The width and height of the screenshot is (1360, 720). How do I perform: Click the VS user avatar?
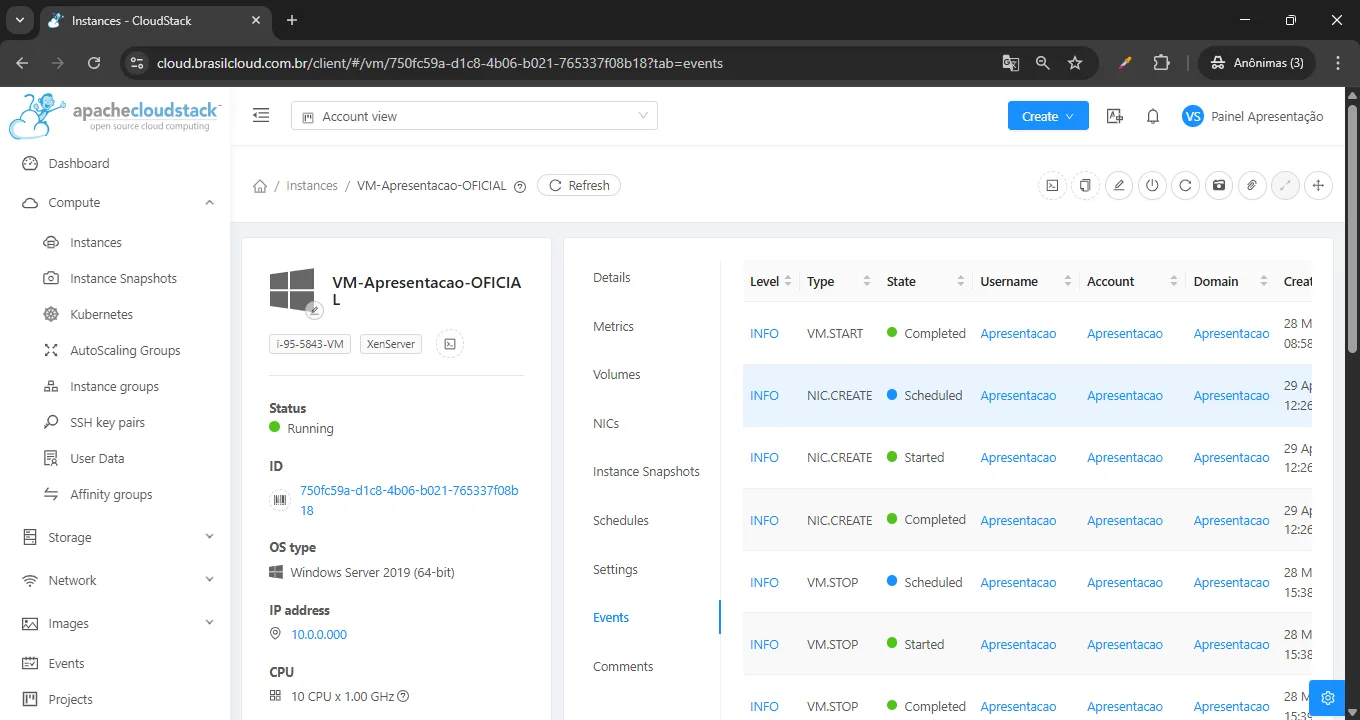[1192, 116]
